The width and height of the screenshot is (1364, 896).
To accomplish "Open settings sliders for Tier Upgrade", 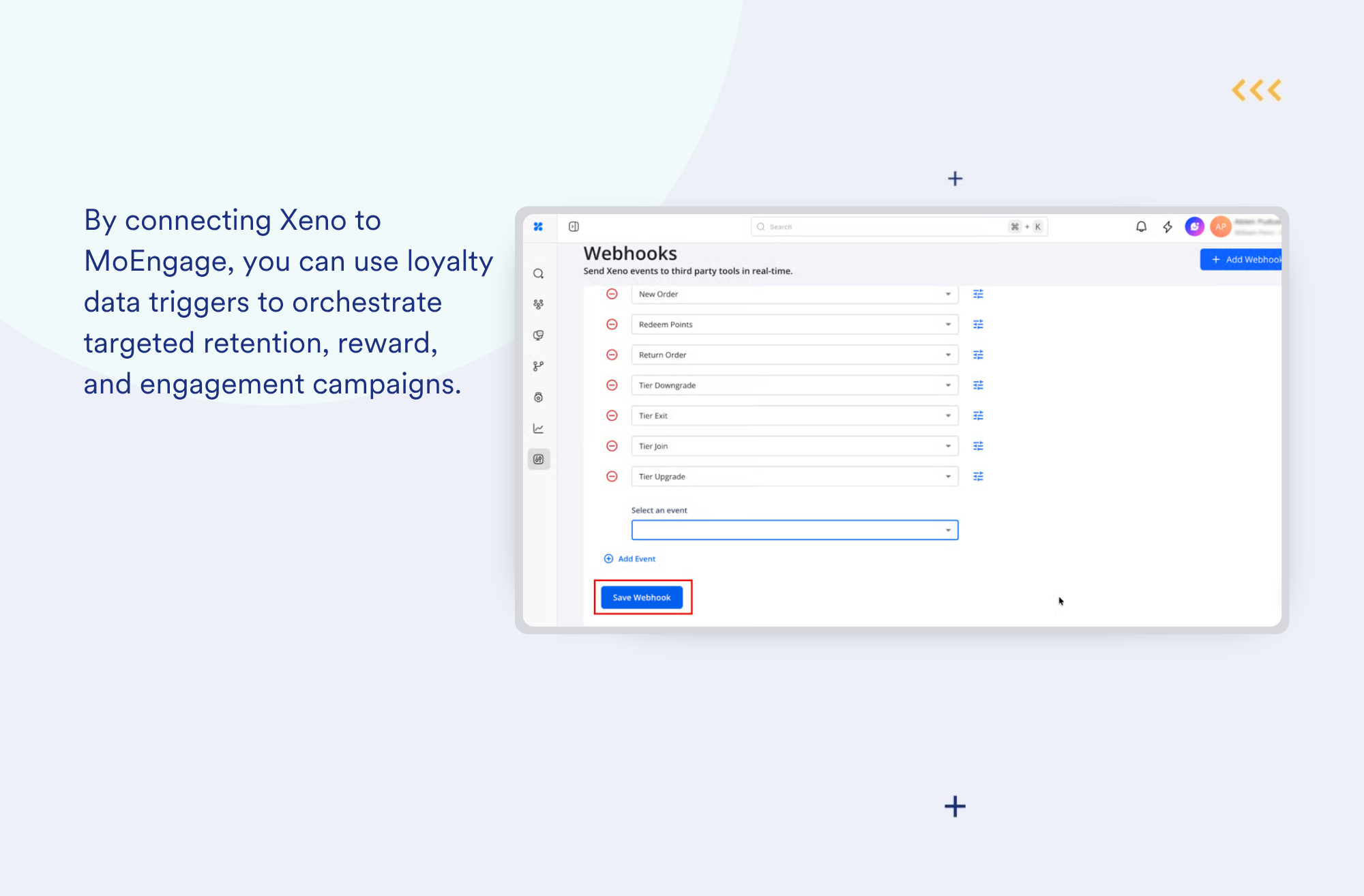I will pyautogui.click(x=978, y=476).
